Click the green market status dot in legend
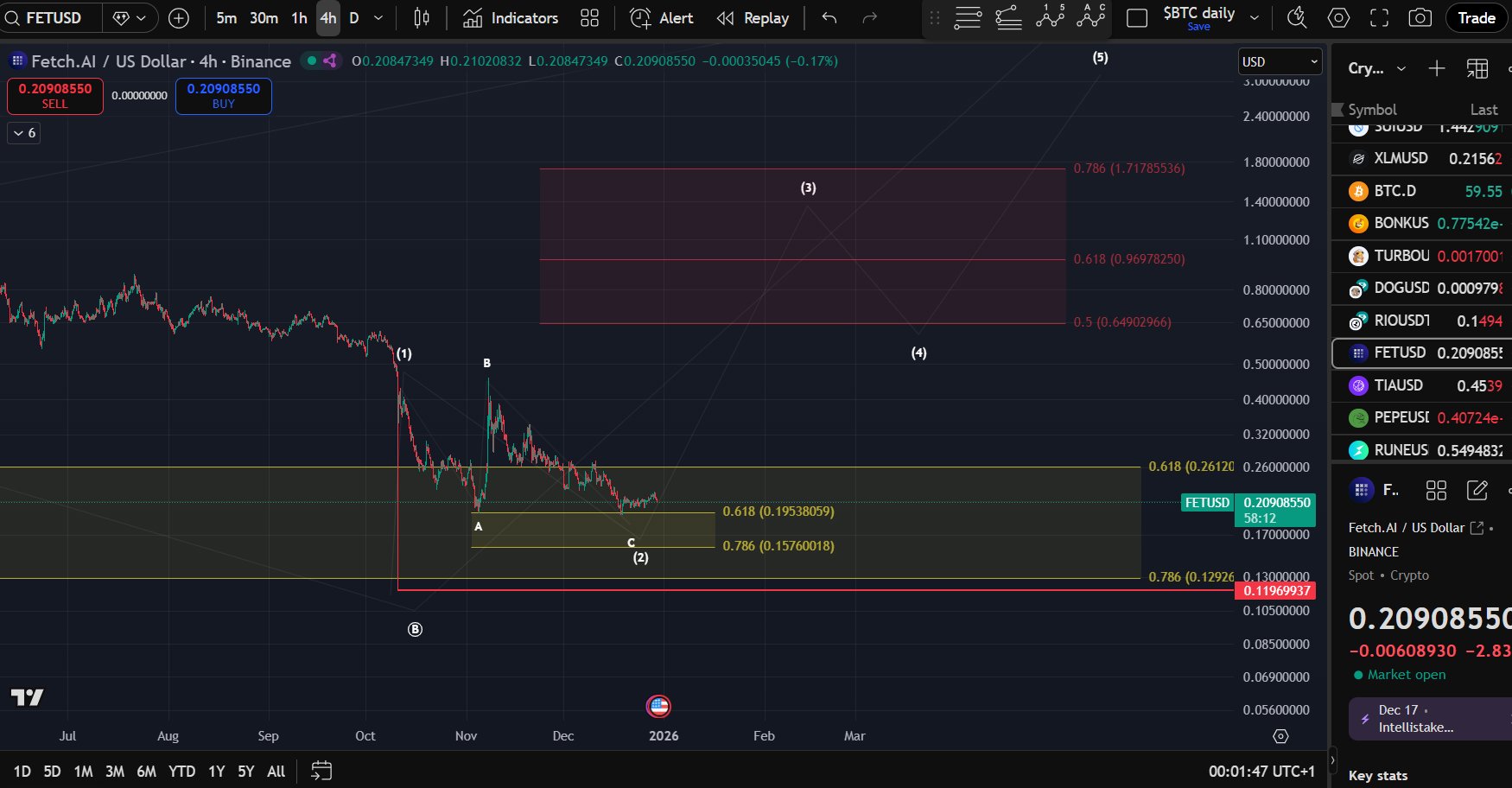This screenshot has height=788, width=1512. [312, 61]
